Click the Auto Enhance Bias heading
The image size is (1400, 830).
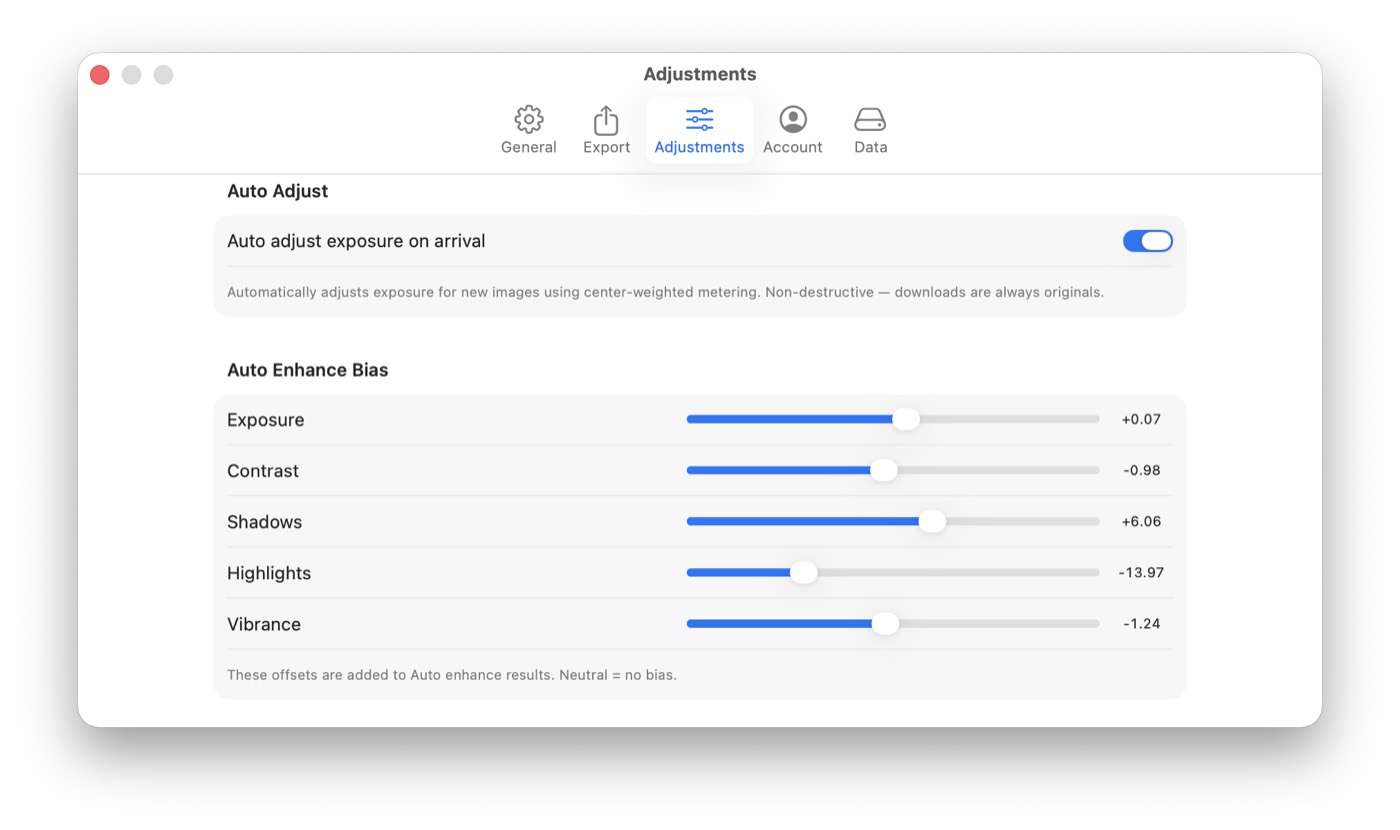[307, 370]
